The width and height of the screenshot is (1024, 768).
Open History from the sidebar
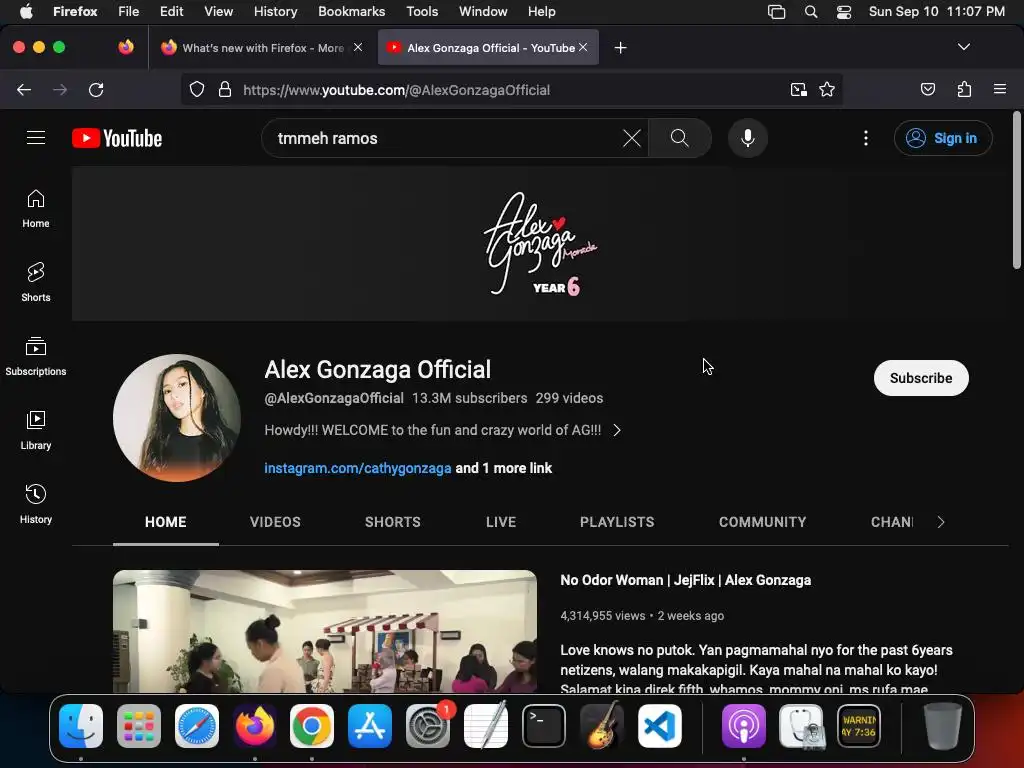point(36,504)
